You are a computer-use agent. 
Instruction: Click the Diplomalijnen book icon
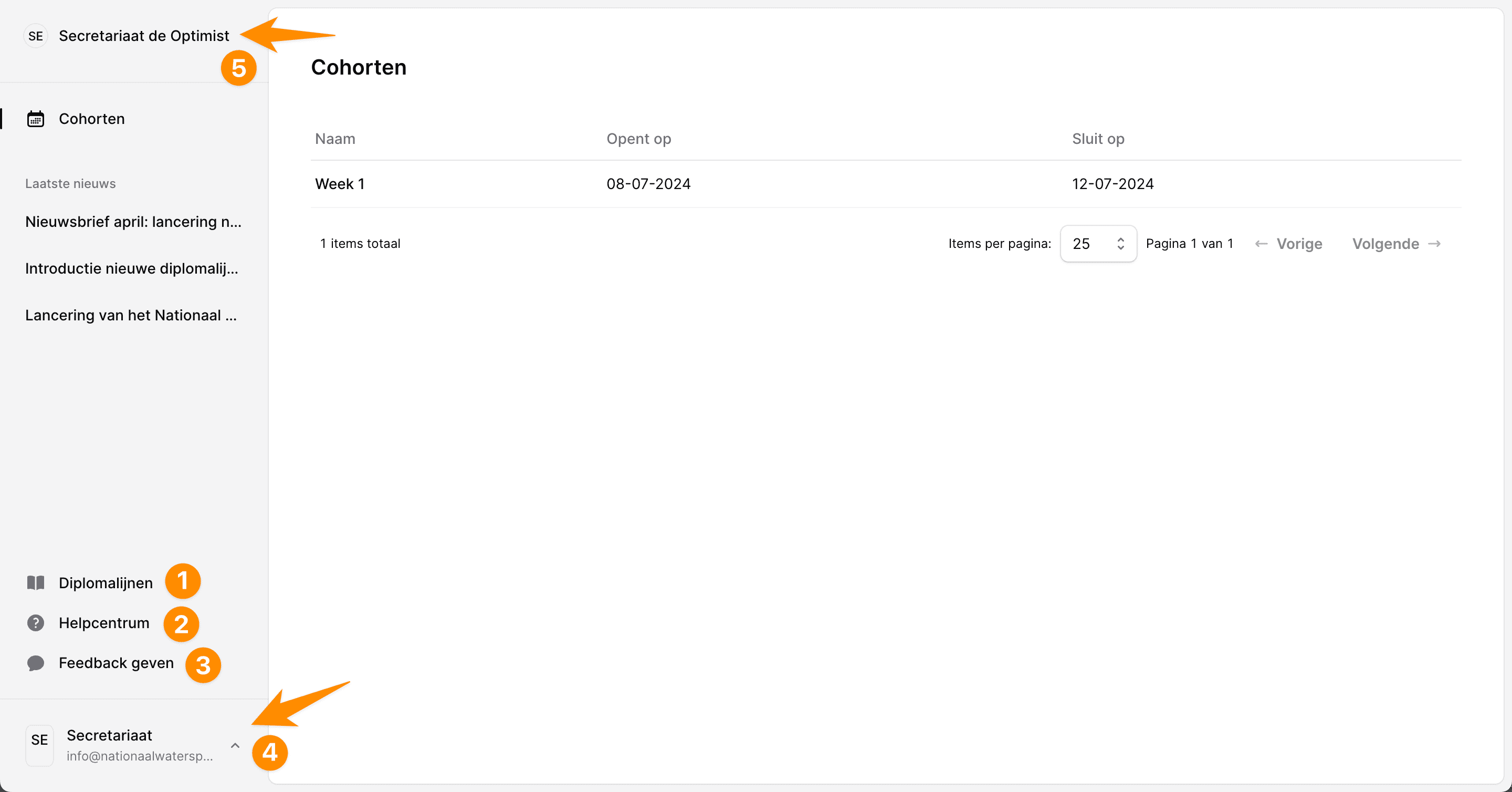pos(35,582)
